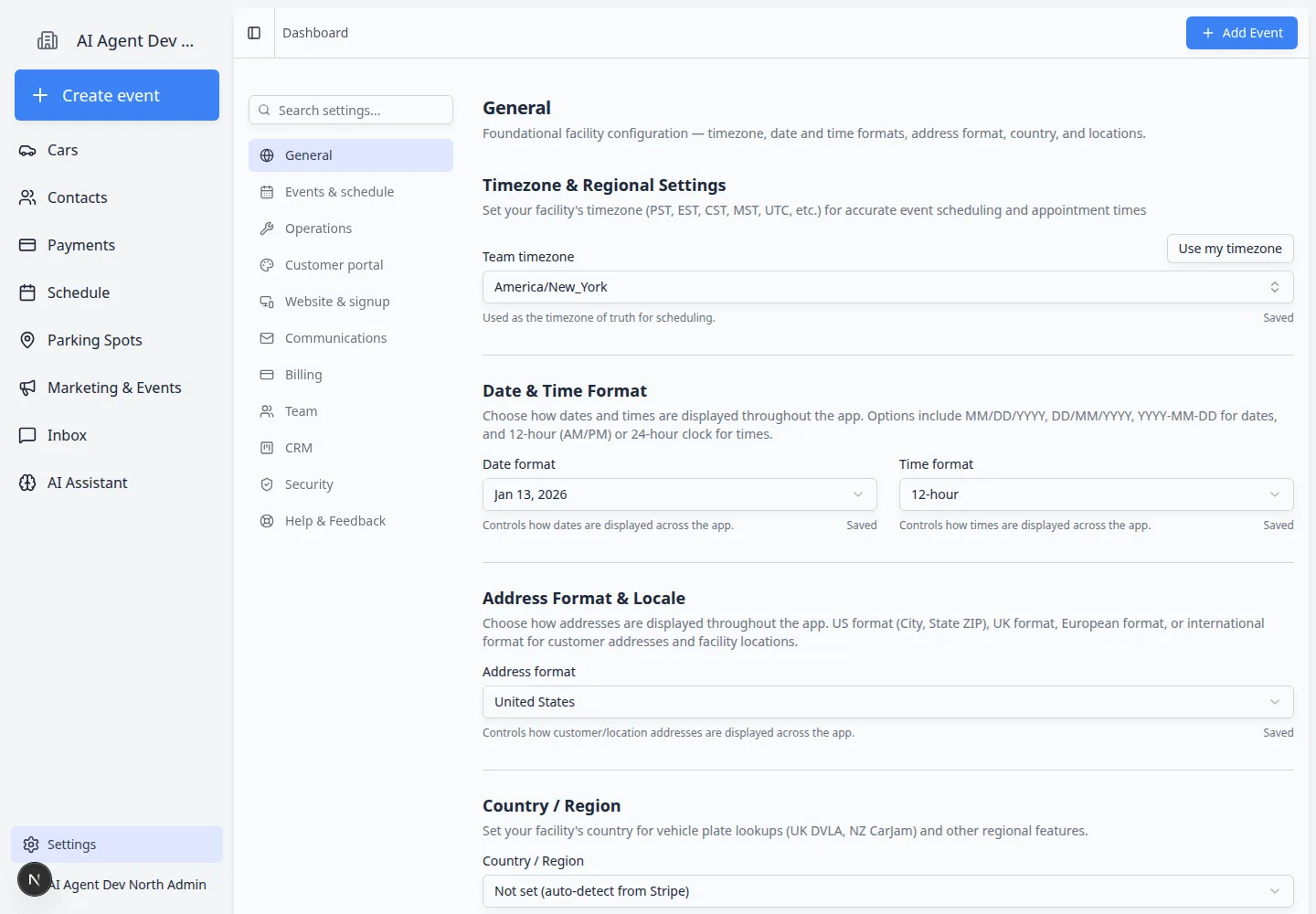Open the Time format 12-hour dropdown
The width and height of the screenshot is (1316, 914).
1096,494
